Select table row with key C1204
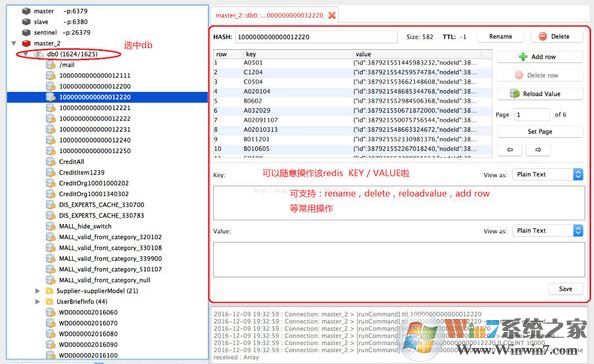The width and height of the screenshot is (594, 364). tap(353, 72)
